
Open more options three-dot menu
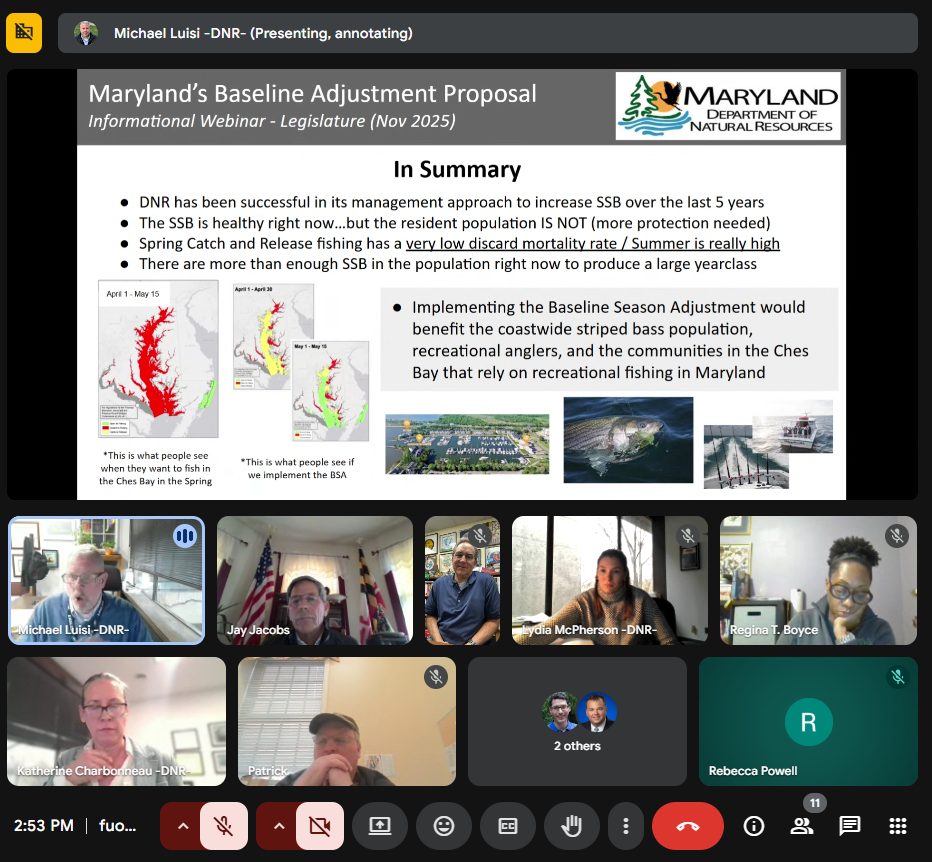point(626,826)
